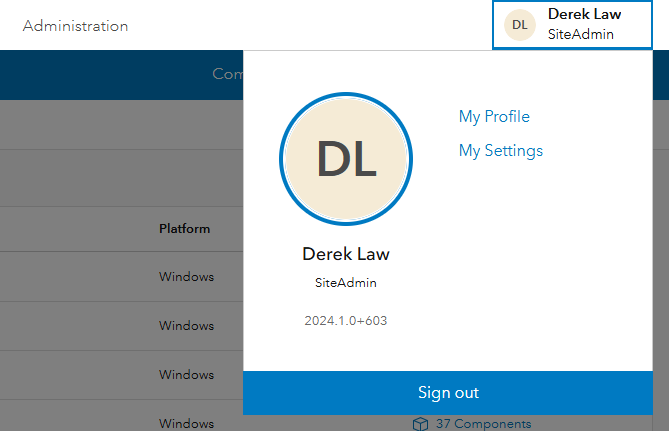The height and width of the screenshot is (431, 669).
Task: Click the large DL profile picture
Action: point(346,158)
